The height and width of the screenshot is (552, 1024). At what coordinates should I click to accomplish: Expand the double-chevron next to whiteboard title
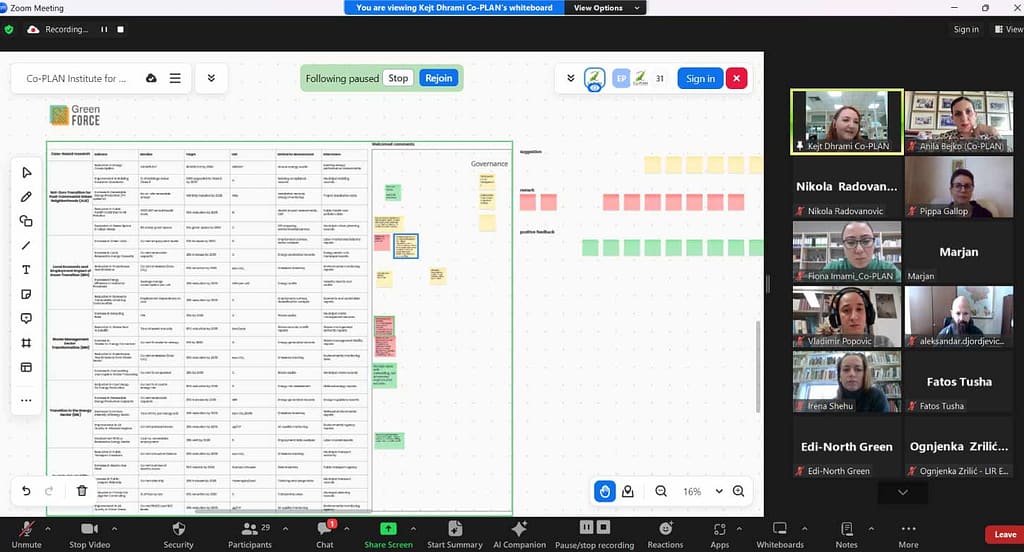click(x=211, y=78)
